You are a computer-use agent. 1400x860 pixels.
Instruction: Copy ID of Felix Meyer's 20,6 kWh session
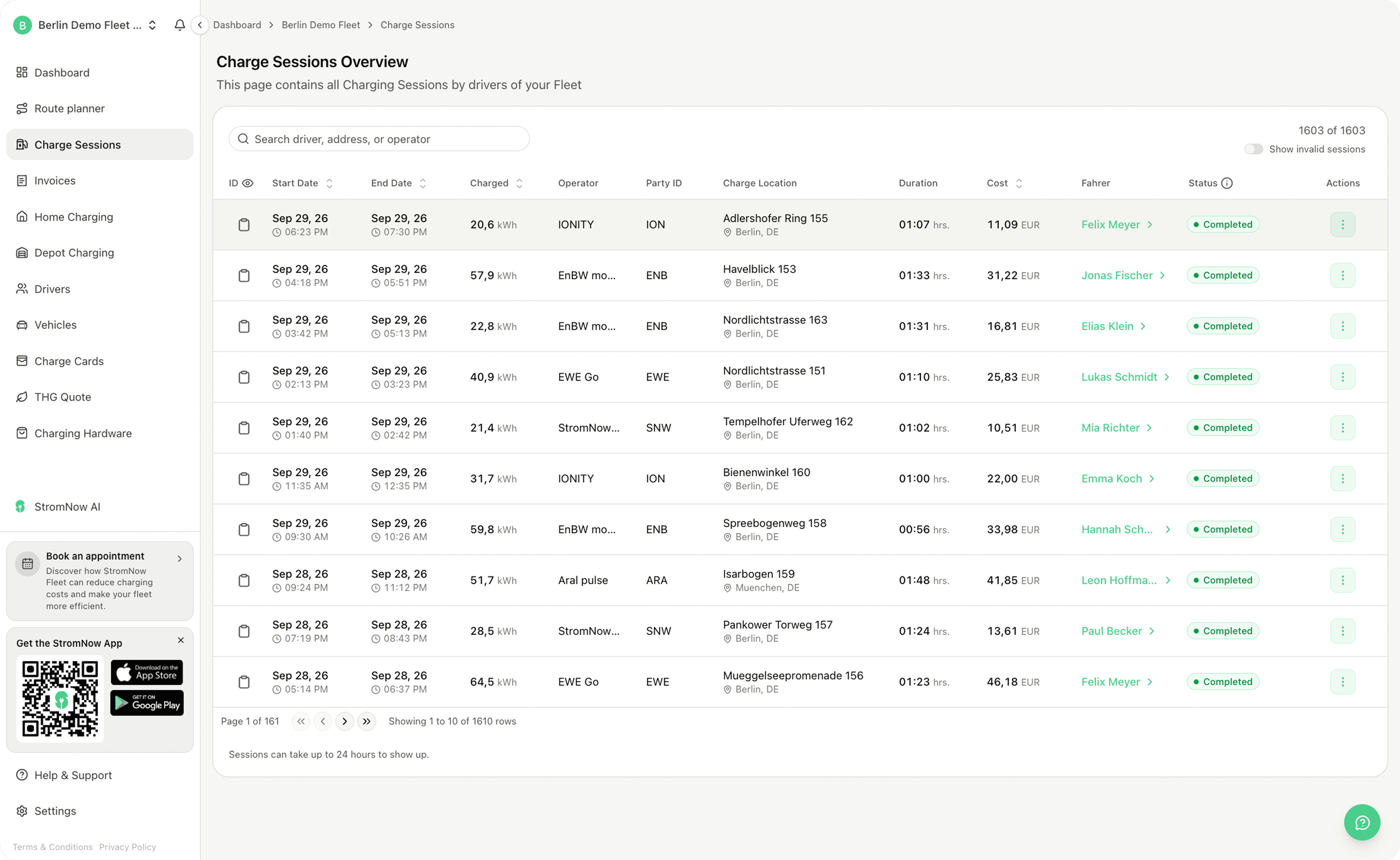coord(244,225)
